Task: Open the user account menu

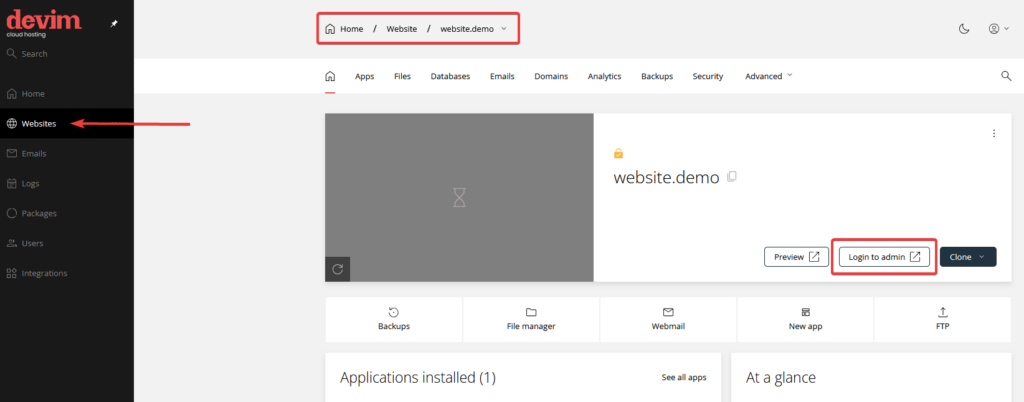Action: pos(998,29)
